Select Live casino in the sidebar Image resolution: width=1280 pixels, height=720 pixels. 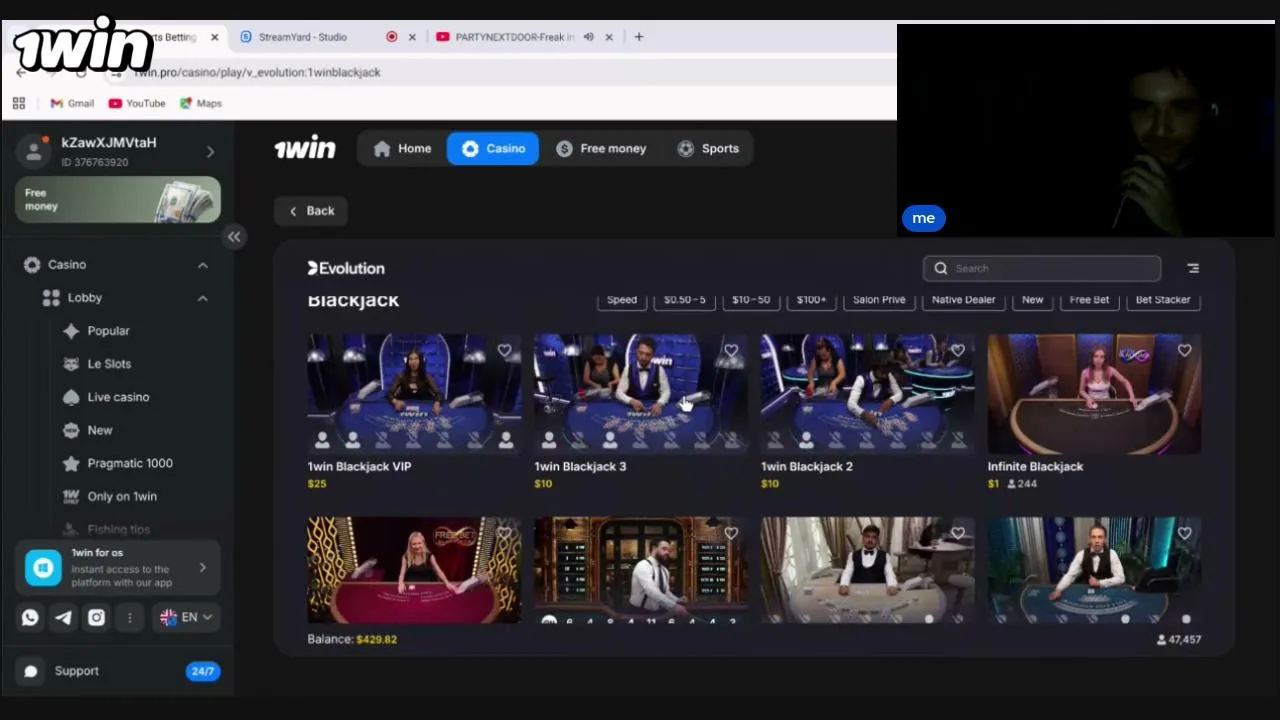[118, 397]
